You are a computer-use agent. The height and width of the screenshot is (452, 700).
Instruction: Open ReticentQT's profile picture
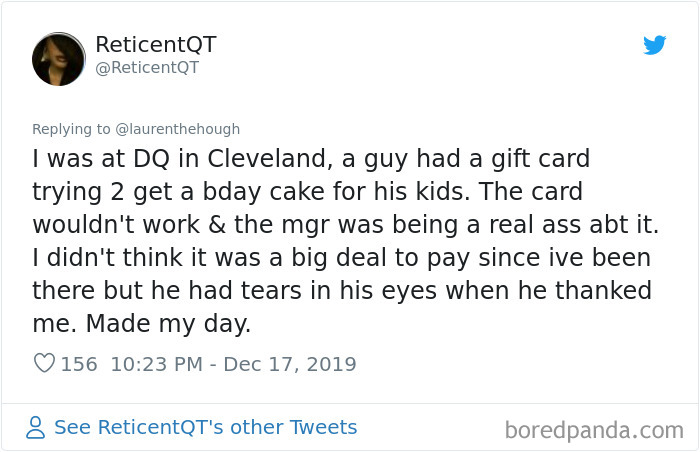[58, 59]
